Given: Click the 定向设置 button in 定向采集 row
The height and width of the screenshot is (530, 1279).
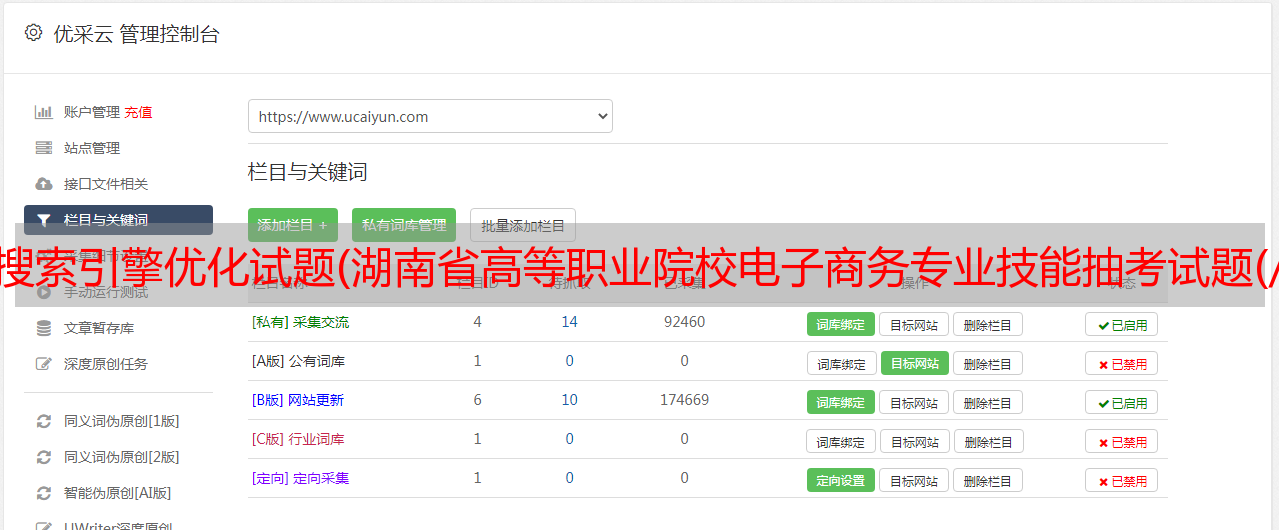Looking at the screenshot, I should (x=841, y=480).
